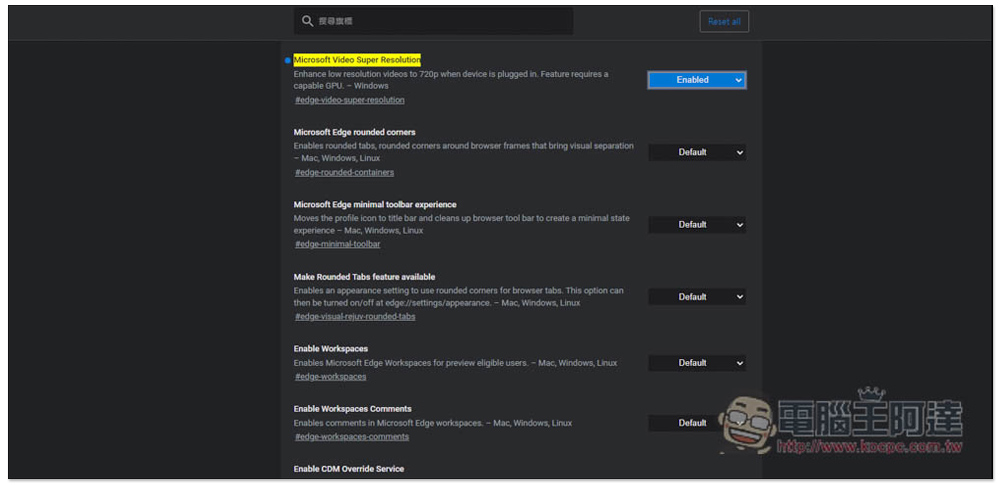Expand the Rounded Tabs feature dropdown

click(x=696, y=297)
